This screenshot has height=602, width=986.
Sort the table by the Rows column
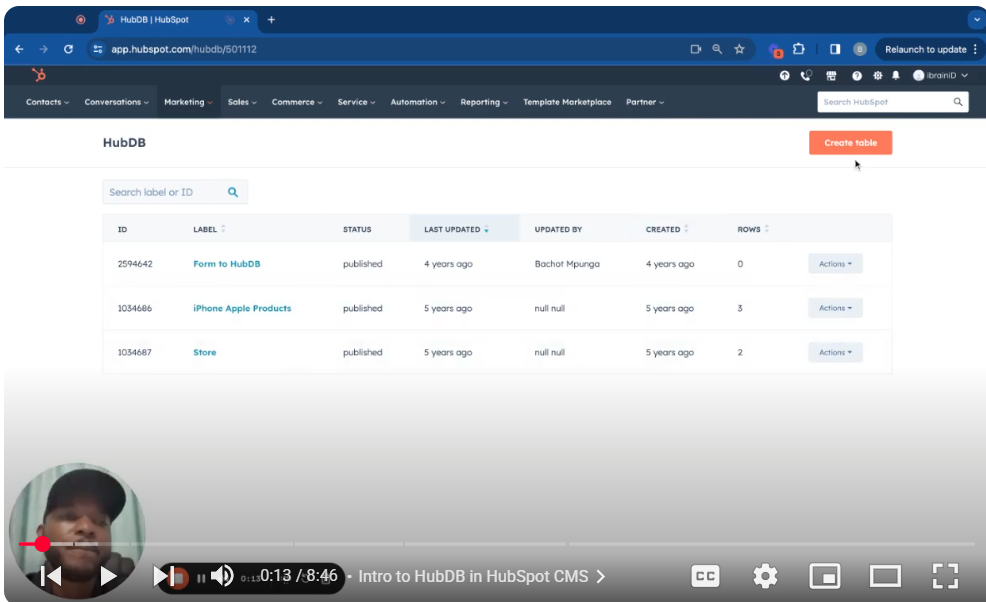click(x=753, y=229)
